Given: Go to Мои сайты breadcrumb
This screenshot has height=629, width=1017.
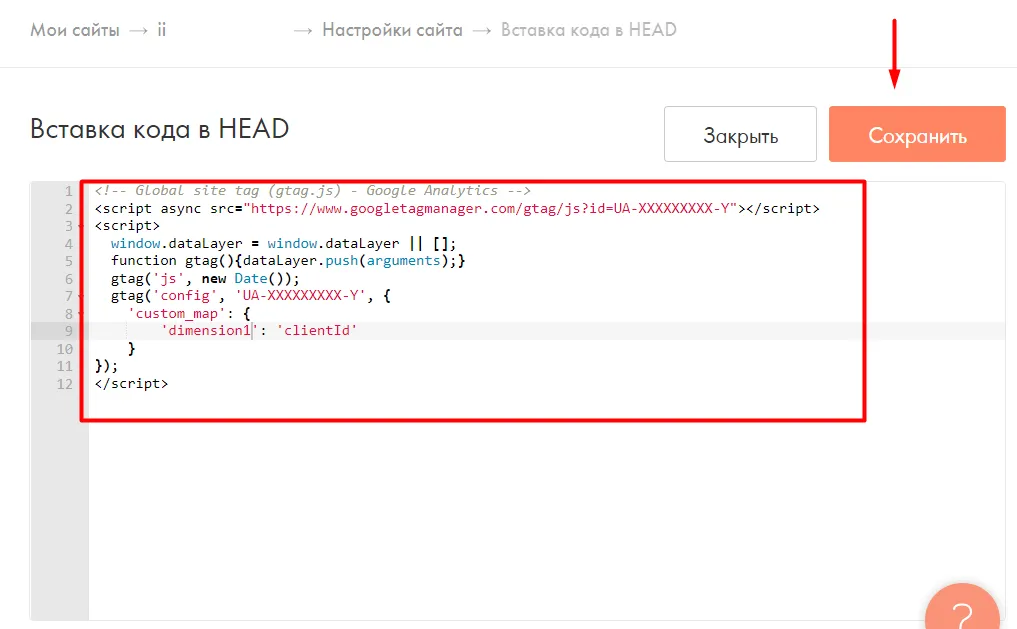Looking at the screenshot, I should 75,30.
